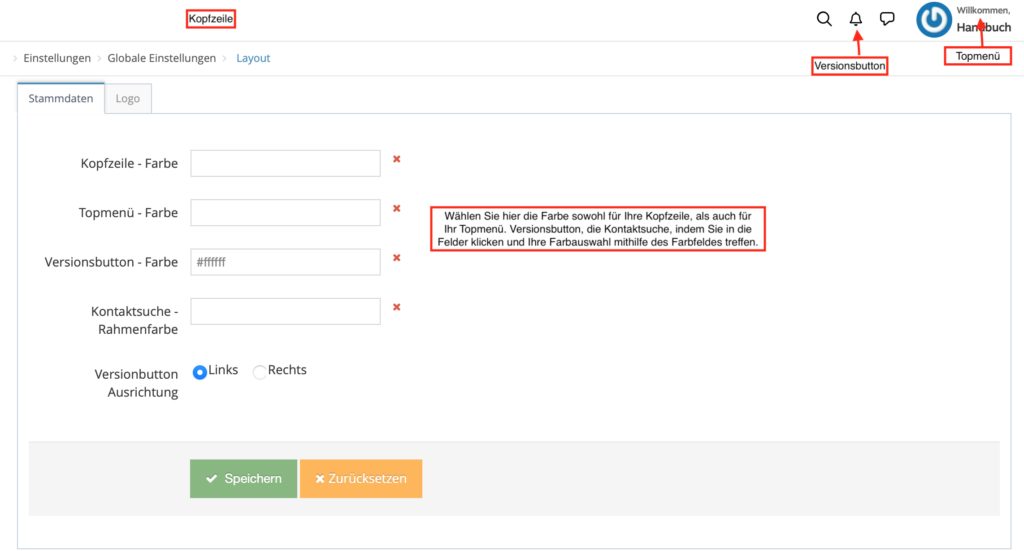The height and width of the screenshot is (551, 1024).
Task: Select the Rechts alignment radio button
Action: pos(259,372)
